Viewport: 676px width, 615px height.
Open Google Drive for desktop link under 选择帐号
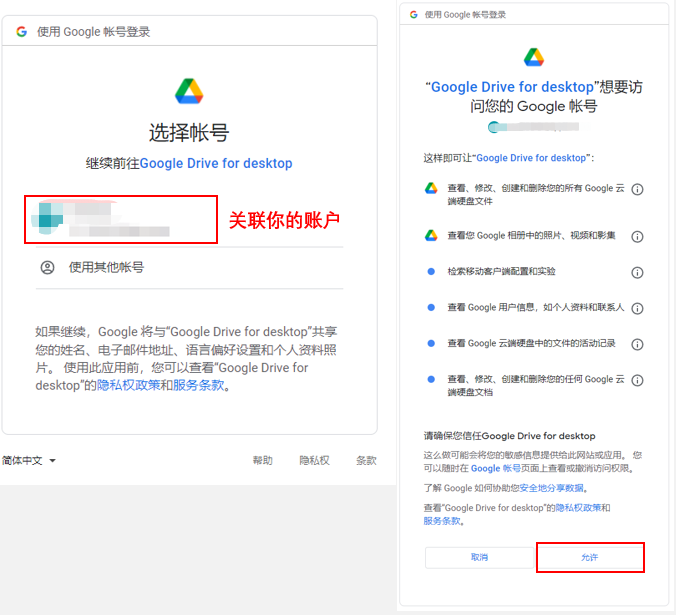[x=216, y=163]
